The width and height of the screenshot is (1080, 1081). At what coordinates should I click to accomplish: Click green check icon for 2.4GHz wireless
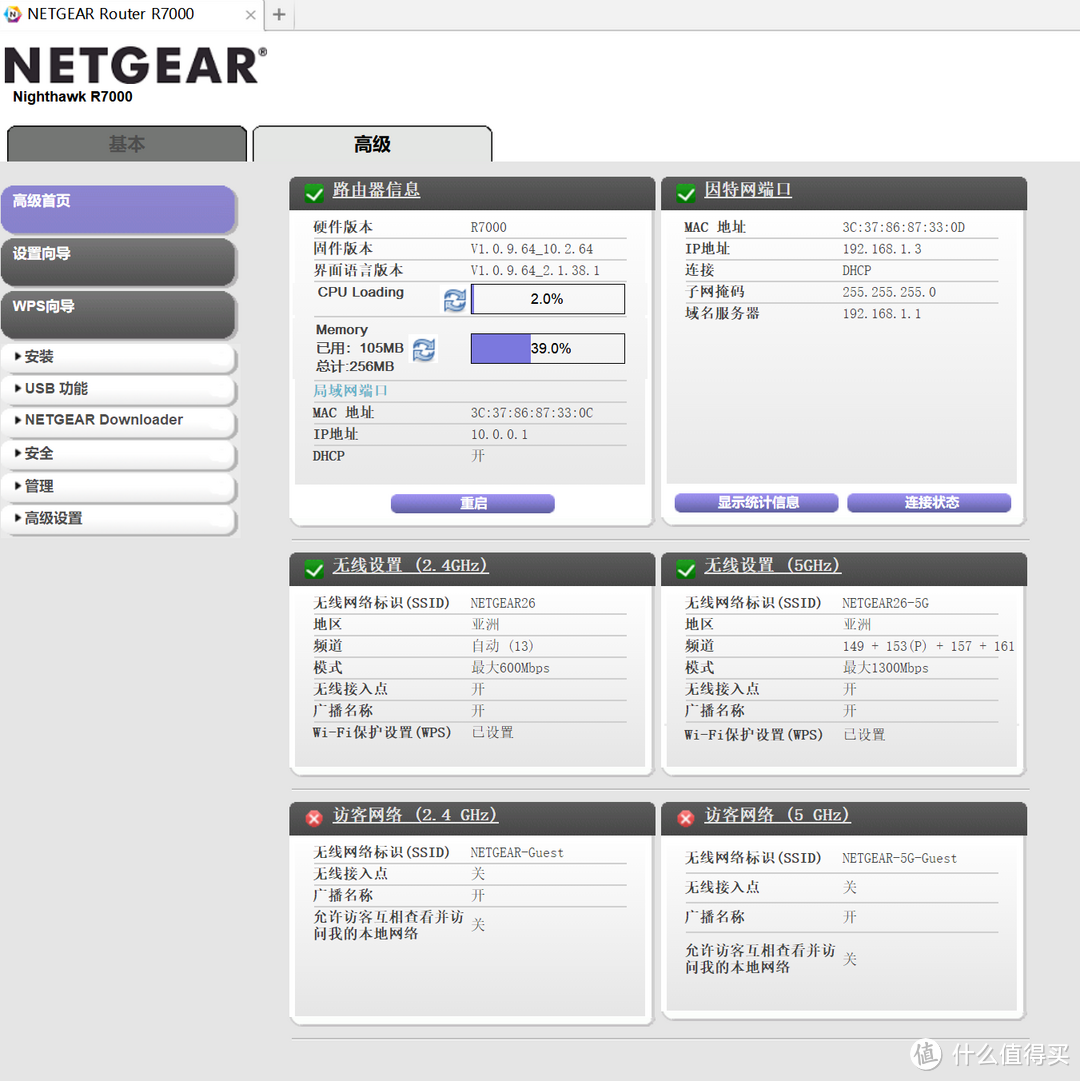(314, 568)
